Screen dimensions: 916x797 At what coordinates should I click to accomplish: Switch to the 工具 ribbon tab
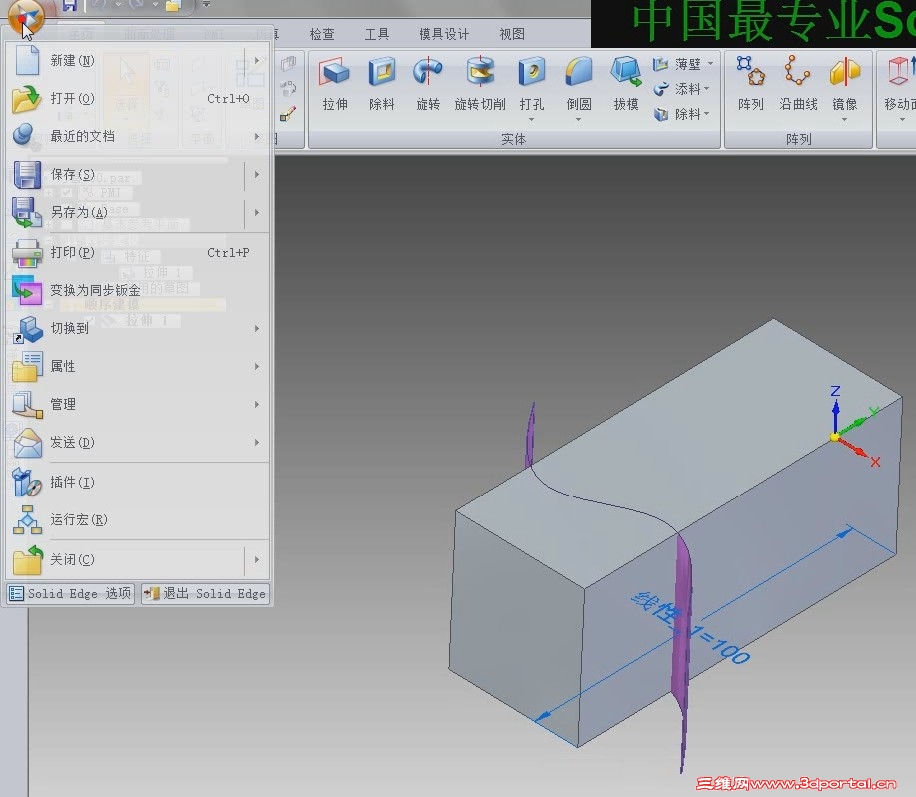point(377,34)
